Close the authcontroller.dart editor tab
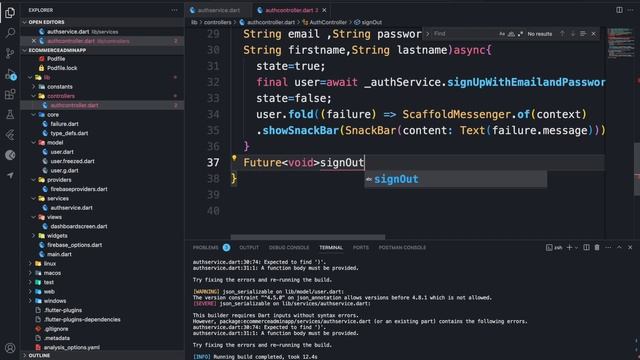640x360 pixels. pos(324,10)
